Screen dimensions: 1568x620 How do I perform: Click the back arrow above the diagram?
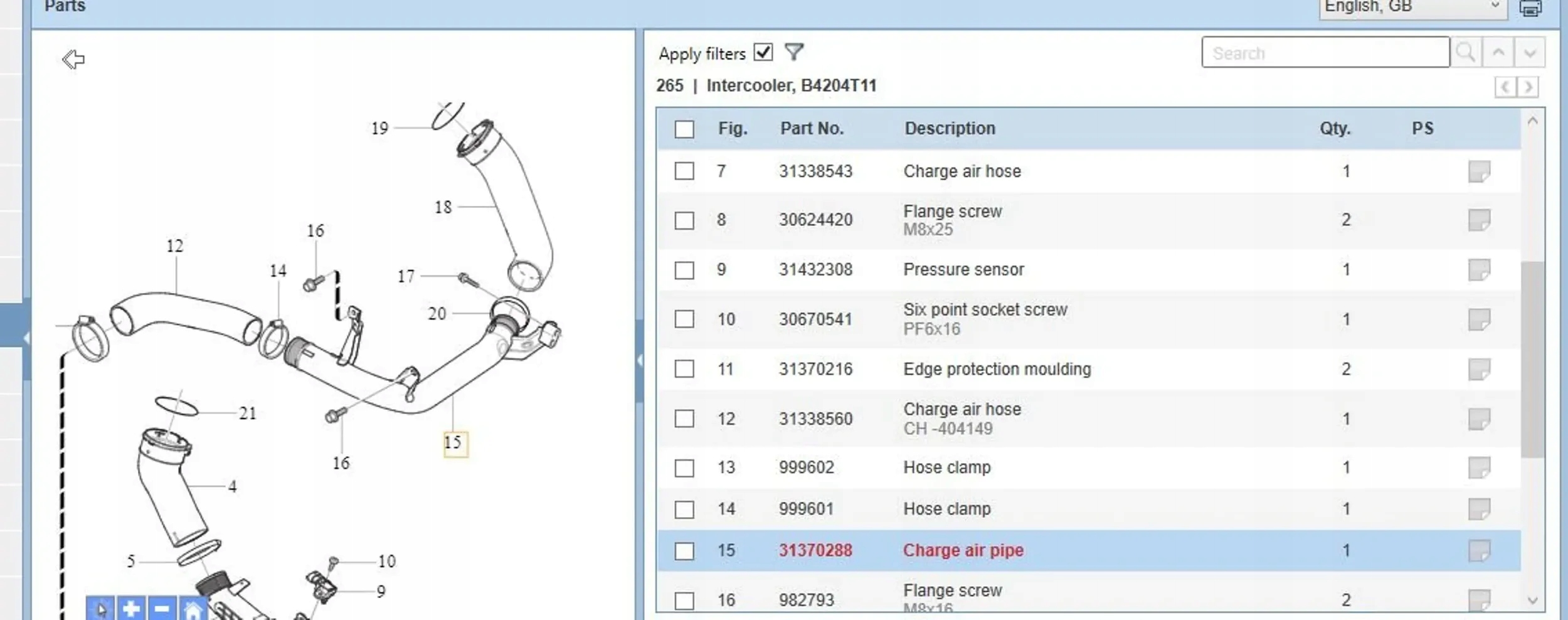click(x=73, y=60)
